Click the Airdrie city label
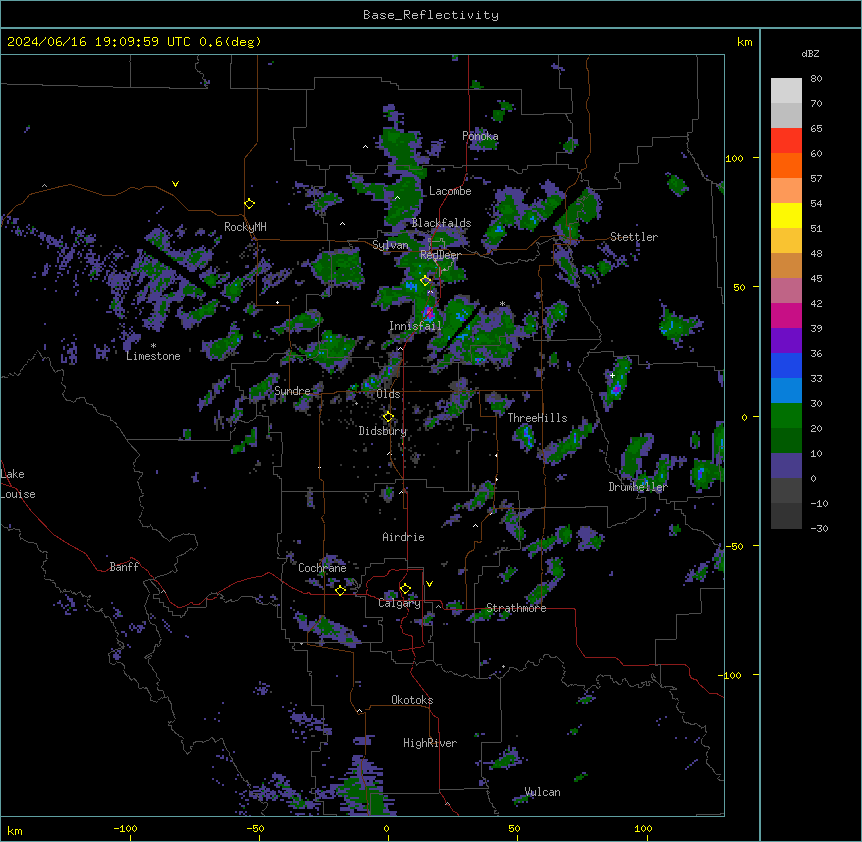Viewport: 862px width, 842px height. tap(403, 537)
